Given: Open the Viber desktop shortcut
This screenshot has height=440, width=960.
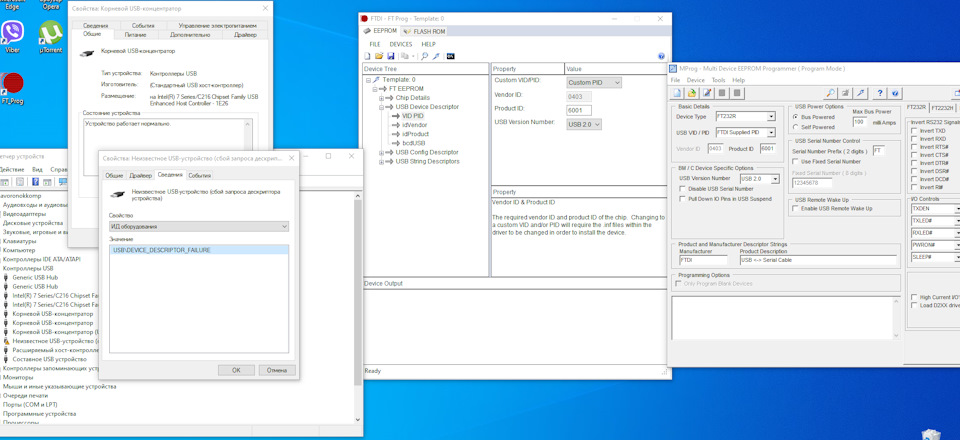Looking at the screenshot, I should pyautogui.click(x=13, y=37).
